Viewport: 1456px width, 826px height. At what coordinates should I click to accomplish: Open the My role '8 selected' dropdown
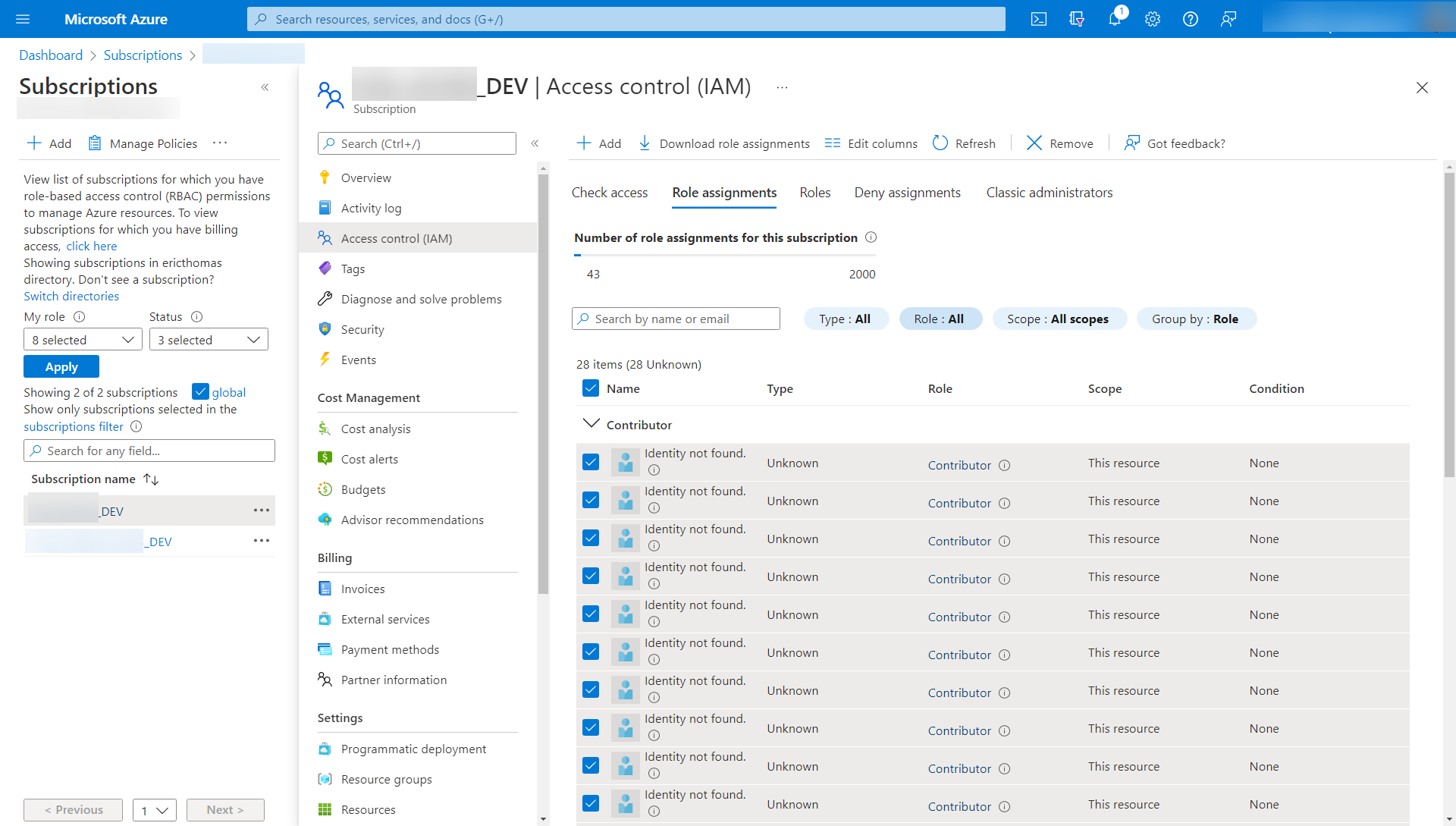tap(83, 340)
